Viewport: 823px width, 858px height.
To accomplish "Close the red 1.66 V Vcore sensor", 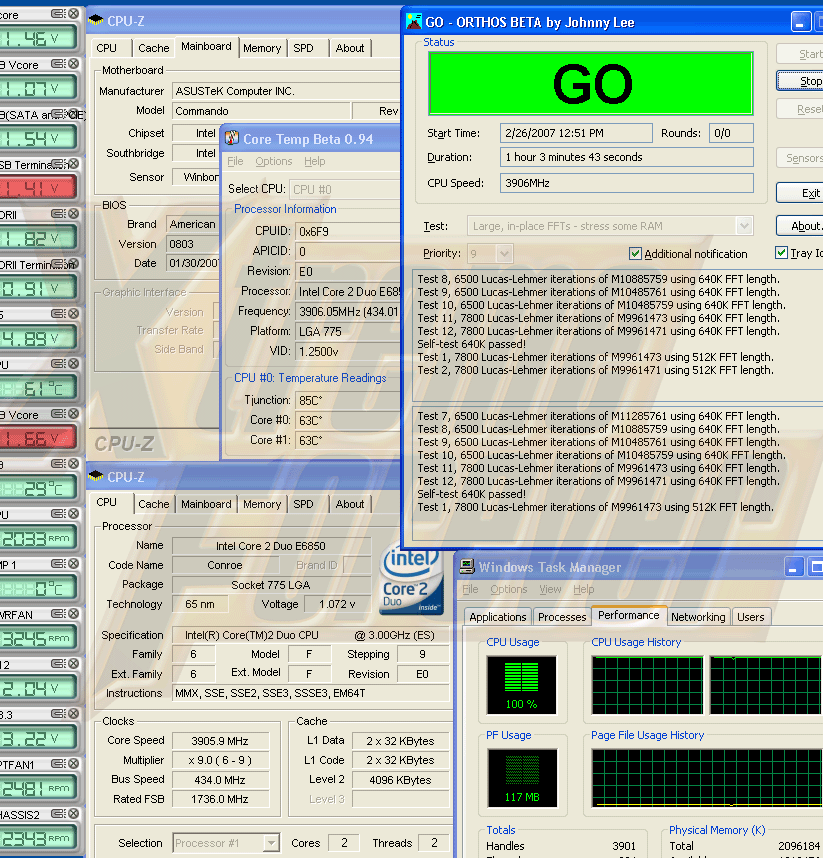I will point(73,414).
